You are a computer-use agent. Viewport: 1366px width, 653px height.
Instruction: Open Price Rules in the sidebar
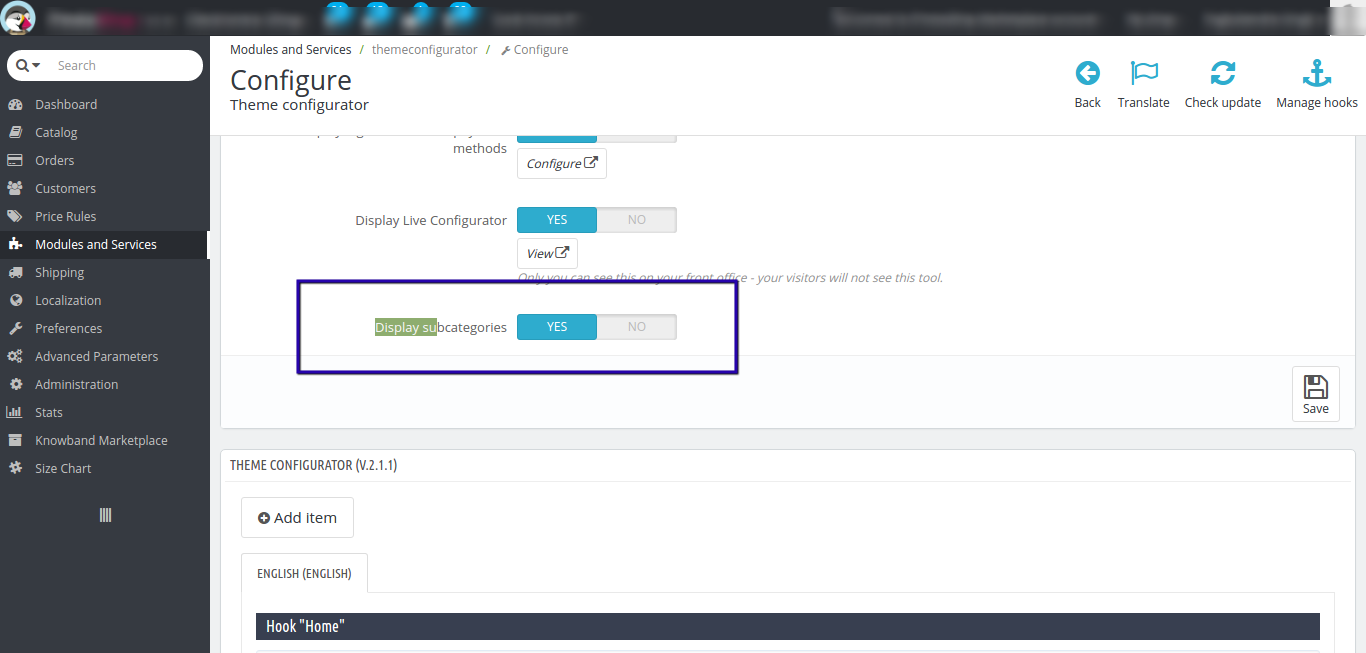[x=65, y=216]
